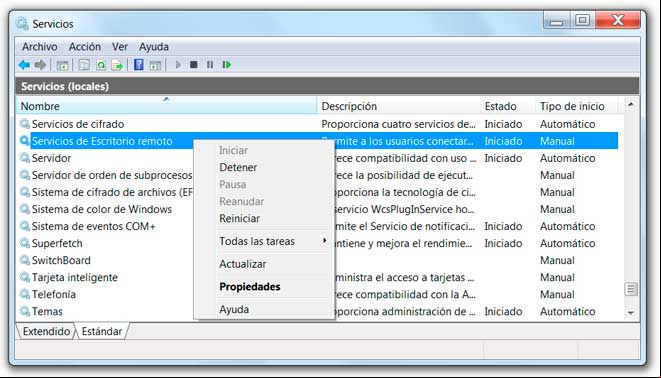Sort by the Nombre column header
Image resolution: width=661 pixels, height=378 pixels.
click(167, 106)
